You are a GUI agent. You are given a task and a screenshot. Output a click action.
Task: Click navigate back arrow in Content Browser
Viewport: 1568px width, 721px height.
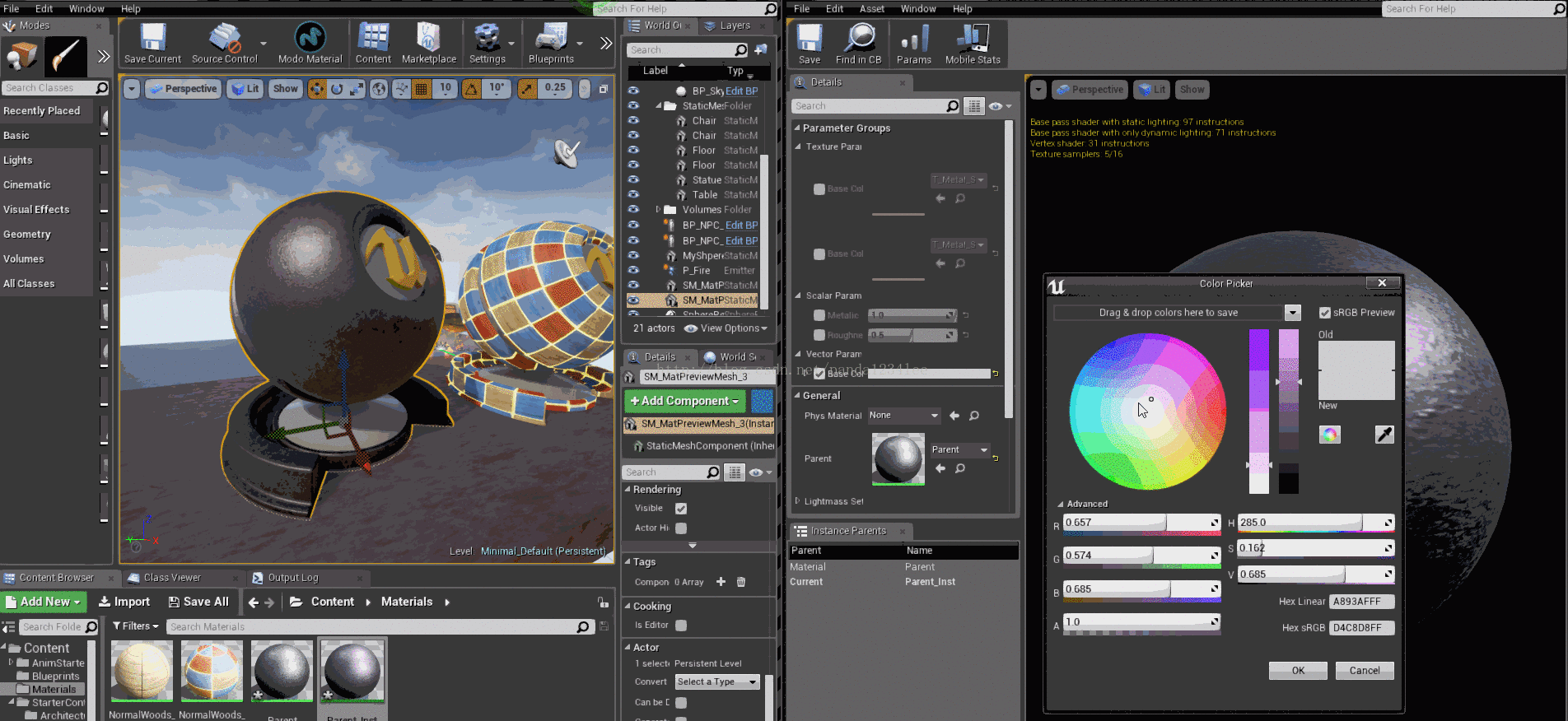tap(254, 602)
